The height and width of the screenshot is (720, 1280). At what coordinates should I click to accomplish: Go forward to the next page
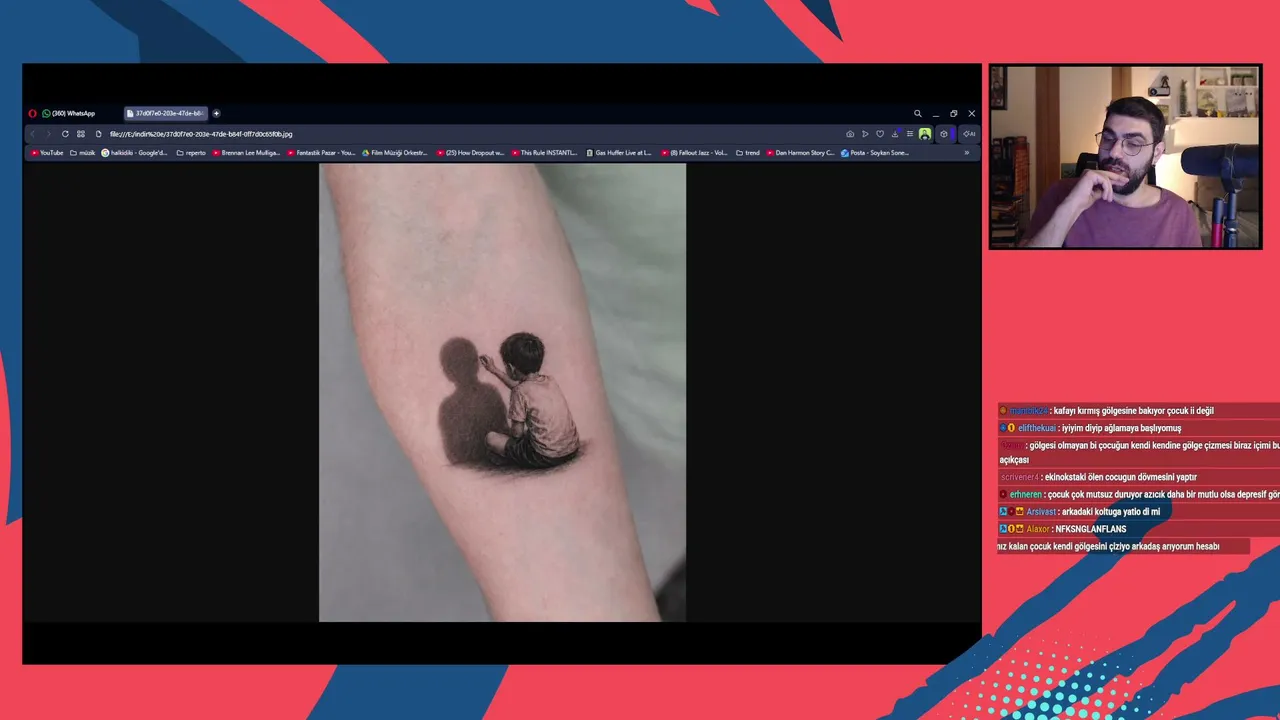point(48,134)
